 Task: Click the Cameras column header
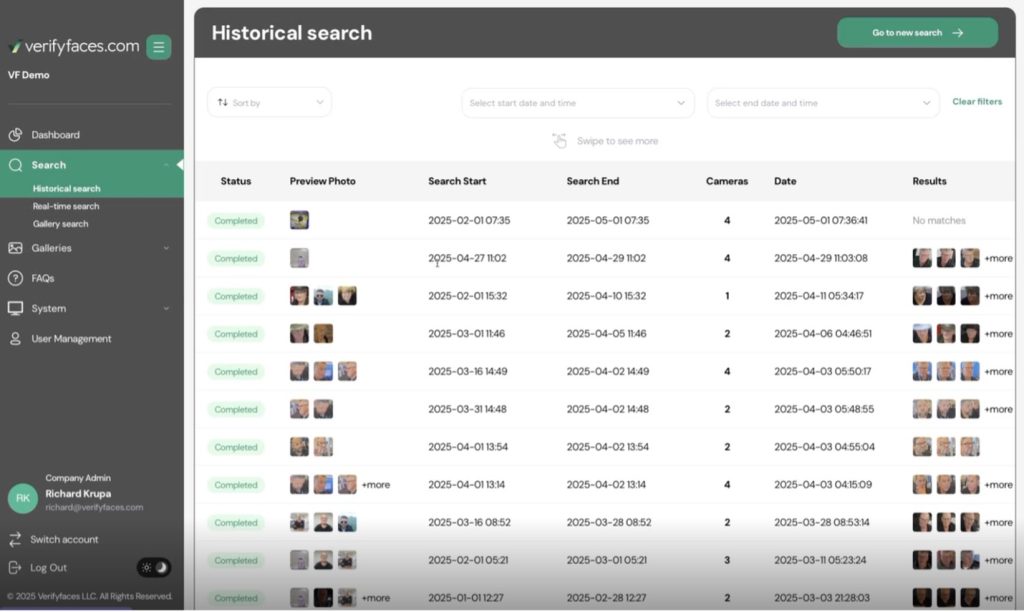pos(727,182)
